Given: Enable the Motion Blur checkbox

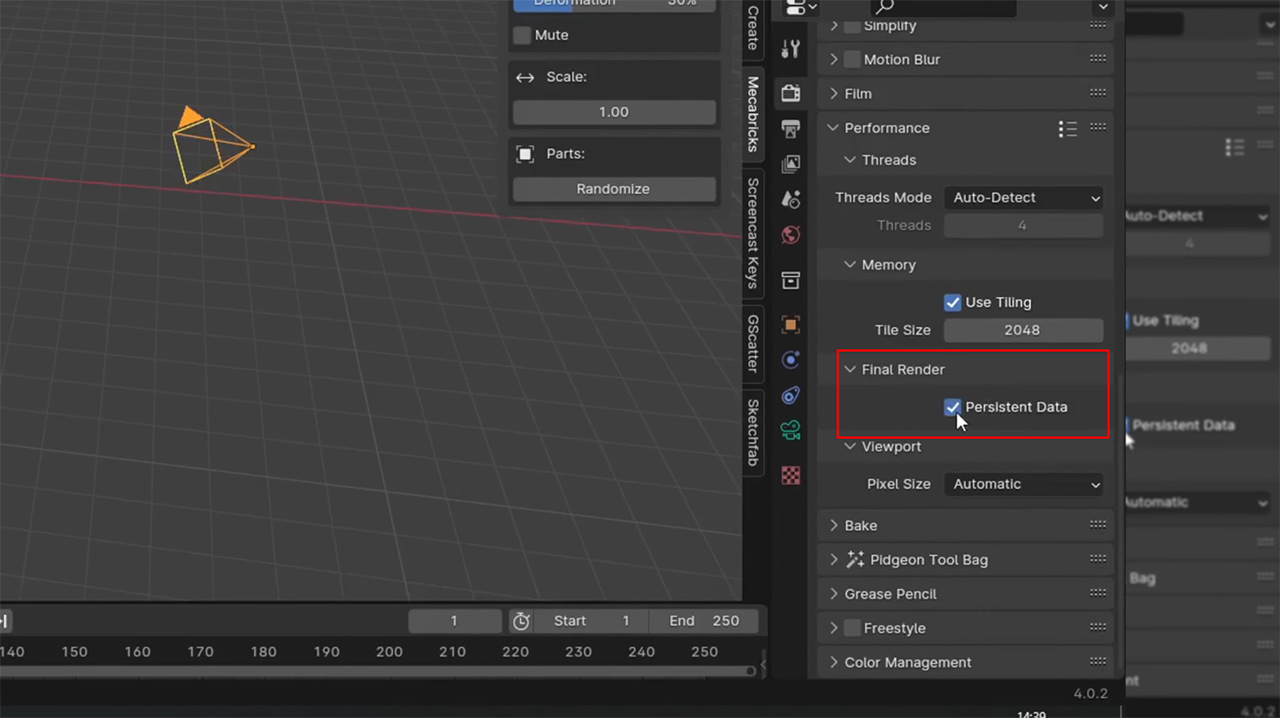Looking at the screenshot, I should pyautogui.click(x=851, y=59).
